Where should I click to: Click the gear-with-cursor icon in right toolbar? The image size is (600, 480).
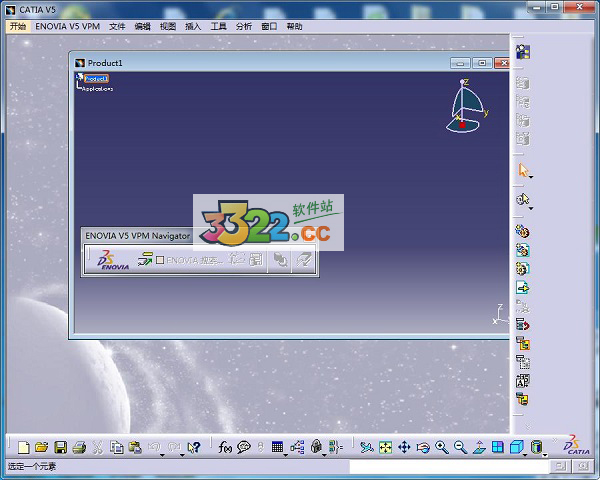(522, 199)
